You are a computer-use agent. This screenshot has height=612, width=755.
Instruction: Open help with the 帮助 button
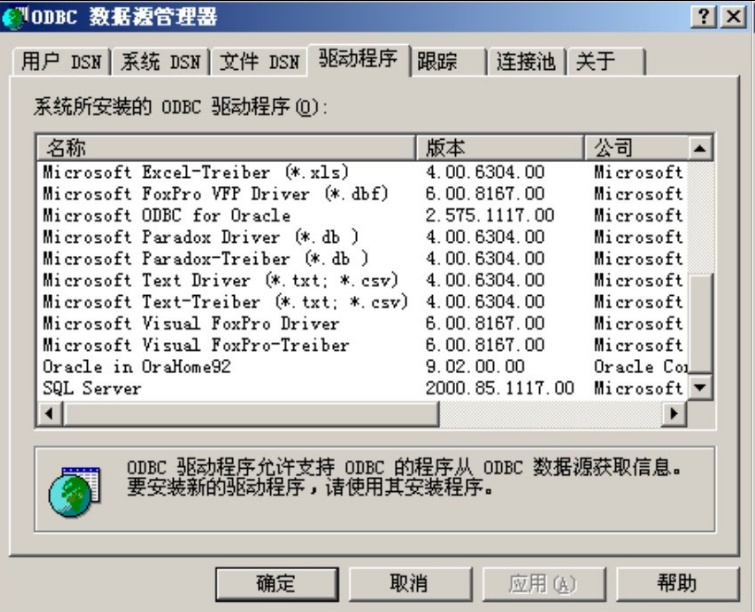coord(677,584)
